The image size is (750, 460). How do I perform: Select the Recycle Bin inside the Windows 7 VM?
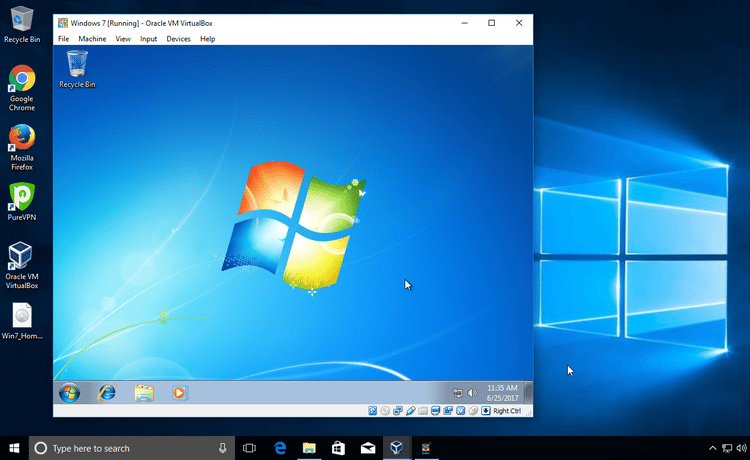pos(77,70)
